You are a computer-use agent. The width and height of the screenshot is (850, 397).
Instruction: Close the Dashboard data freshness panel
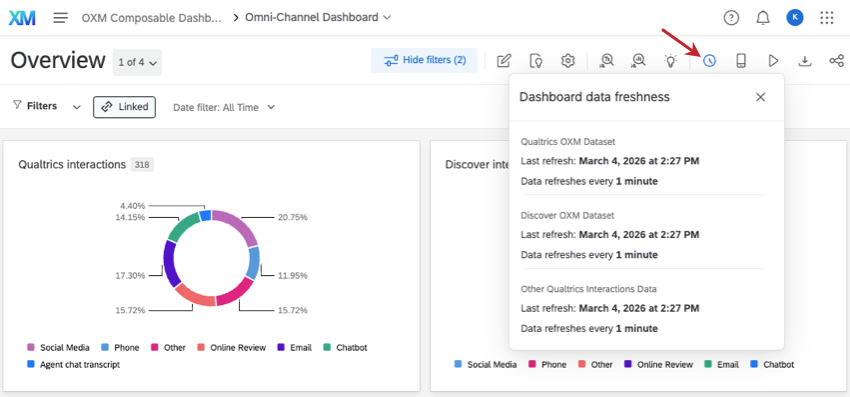click(x=761, y=97)
